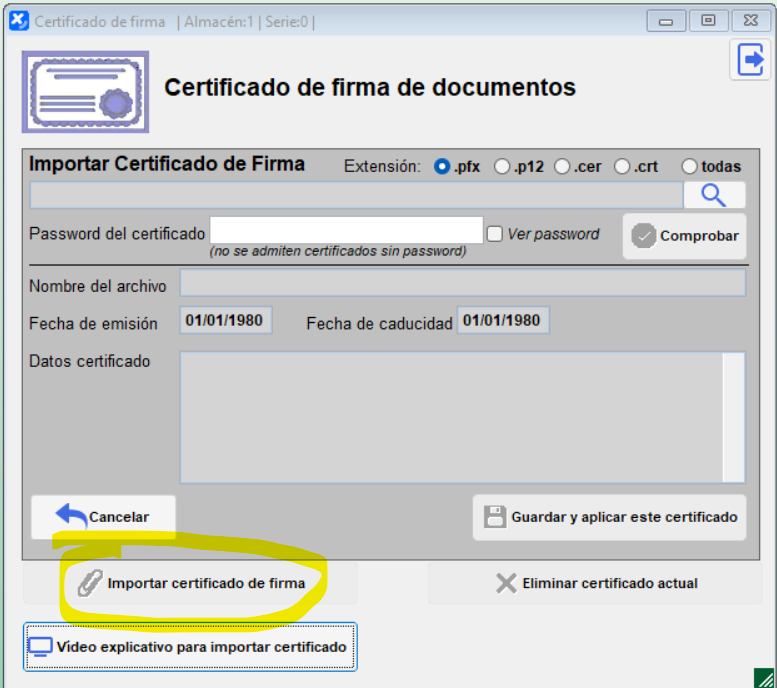
Task: Click the Datos certificado text area
Action: 451,417
